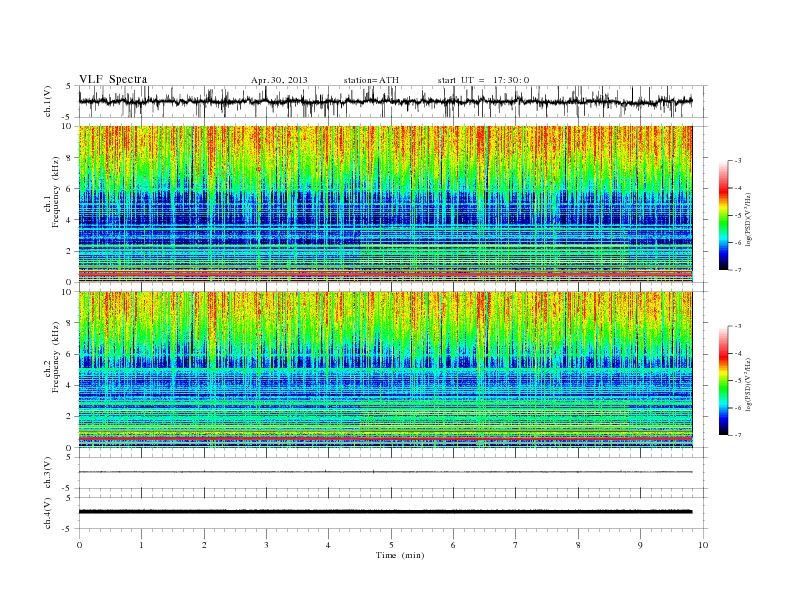Click the "ch.3(V)" axis label
Screen dimensions: 792x612
48,473
